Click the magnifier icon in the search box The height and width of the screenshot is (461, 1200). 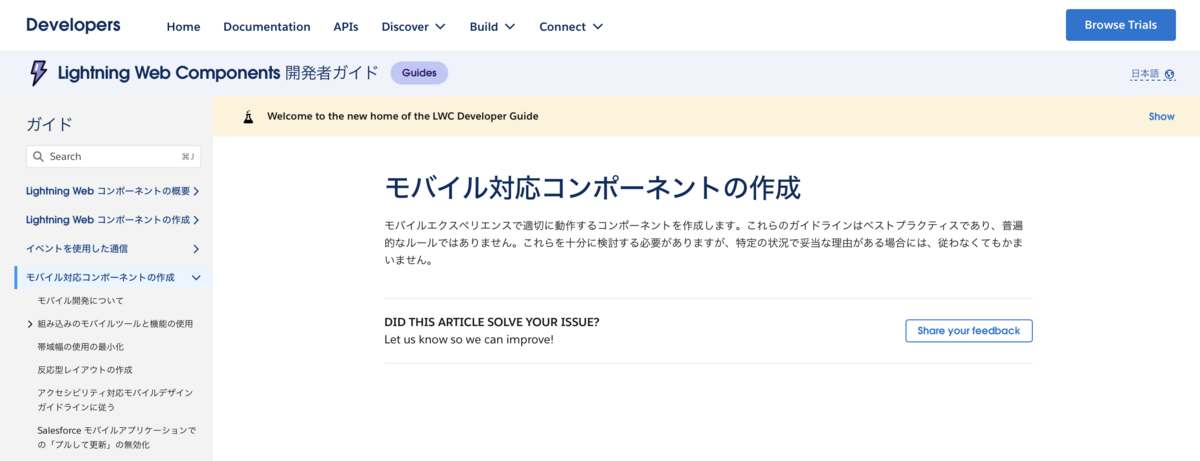pyautogui.click(x=38, y=157)
